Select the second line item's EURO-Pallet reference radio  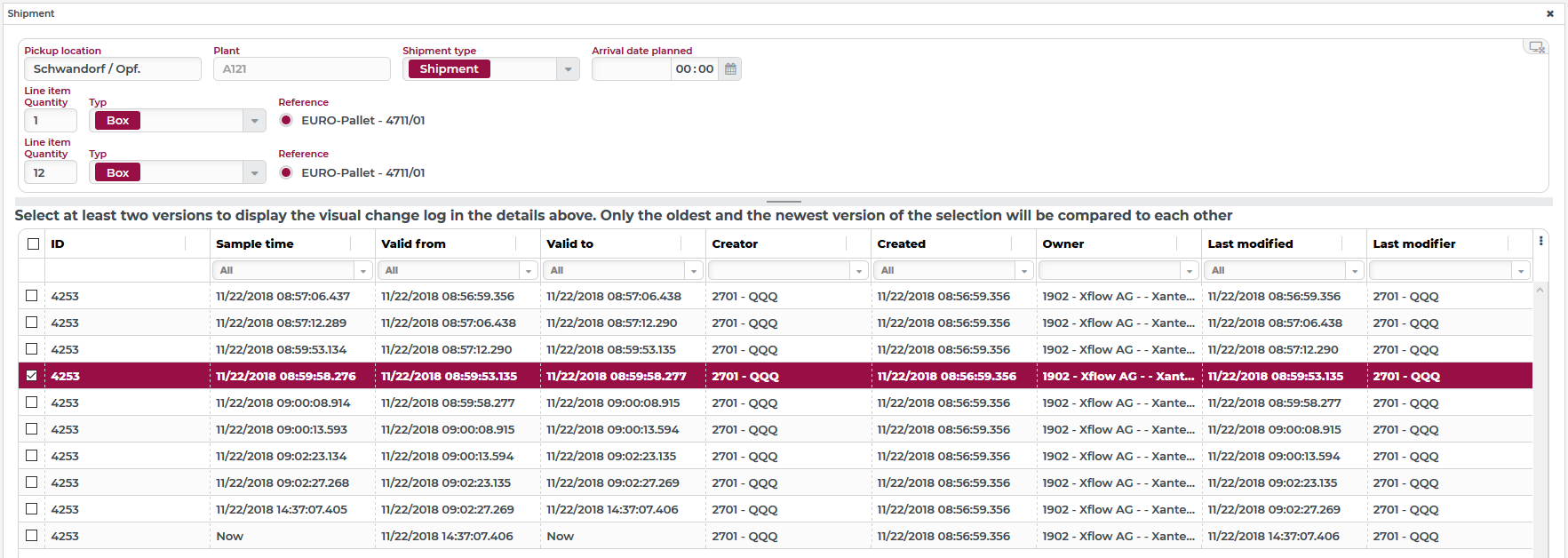click(x=286, y=172)
